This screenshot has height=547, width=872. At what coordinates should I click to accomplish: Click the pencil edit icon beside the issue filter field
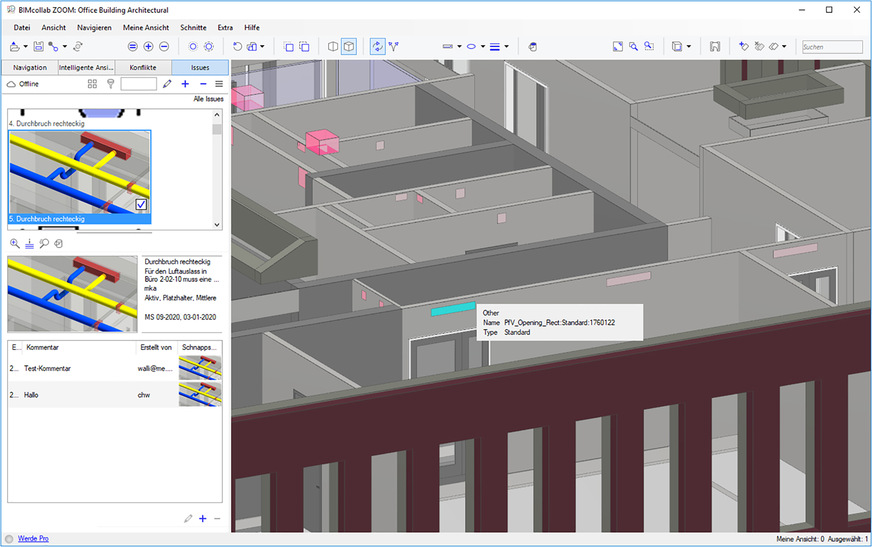167,84
